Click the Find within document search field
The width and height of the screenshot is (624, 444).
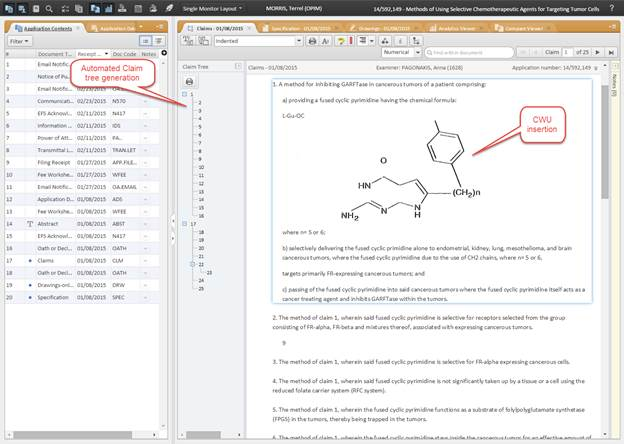[469, 53]
